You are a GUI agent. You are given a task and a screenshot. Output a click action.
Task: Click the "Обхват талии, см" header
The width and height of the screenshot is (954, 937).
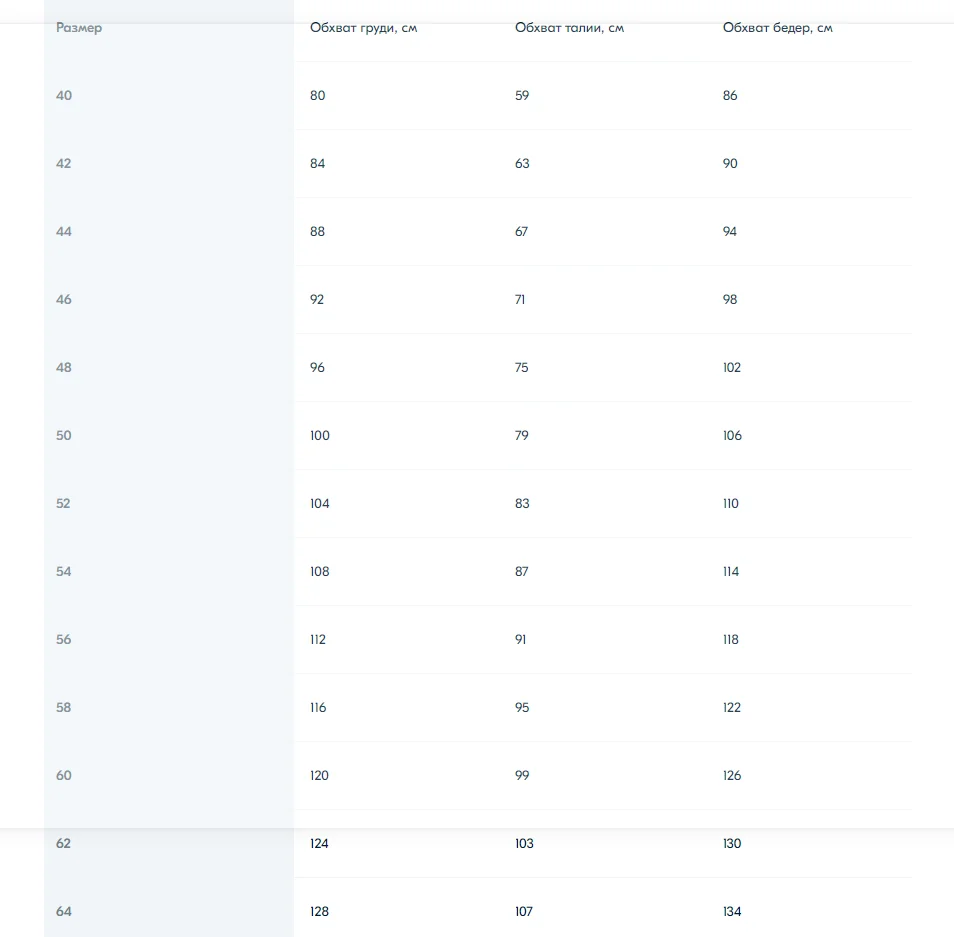569,28
